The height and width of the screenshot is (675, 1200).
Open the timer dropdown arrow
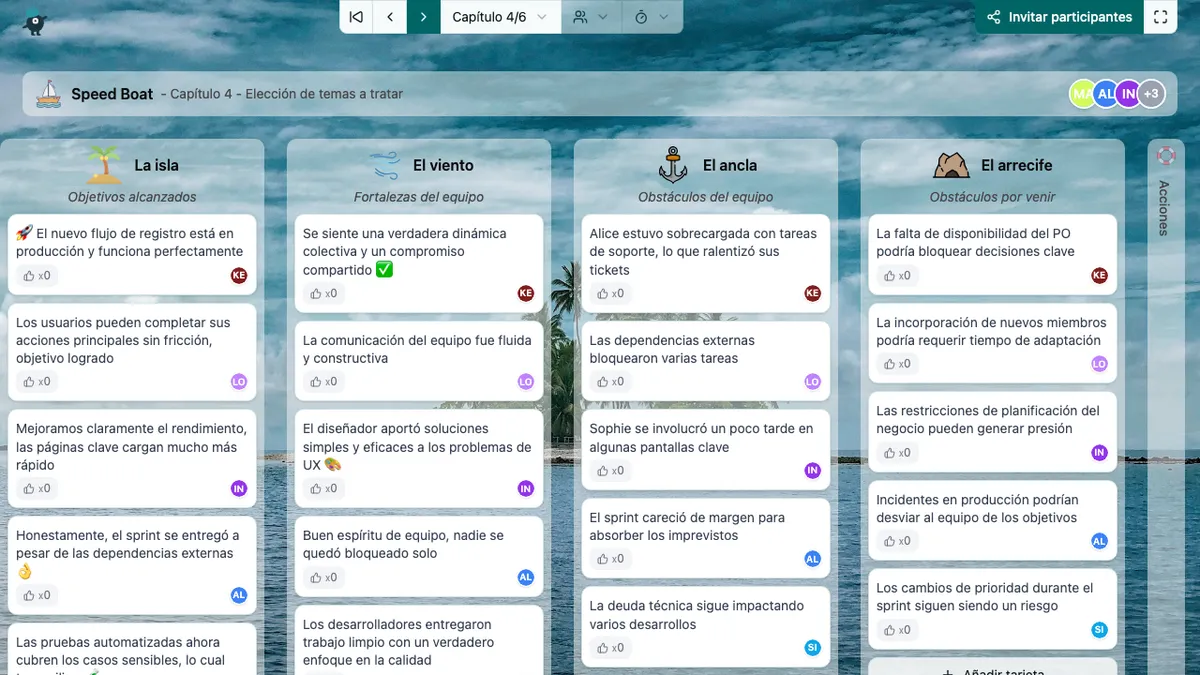tap(662, 16)
